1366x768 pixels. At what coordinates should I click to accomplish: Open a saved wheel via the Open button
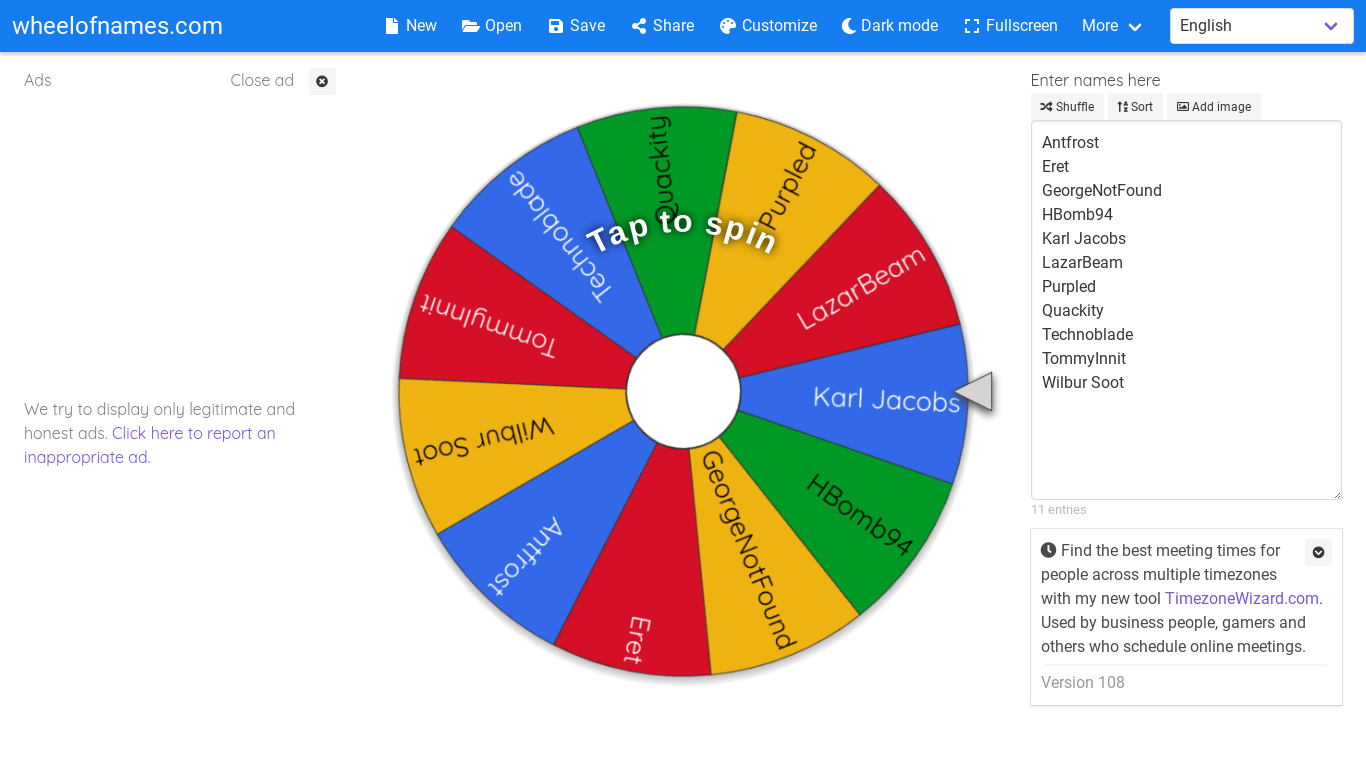click(492, 26)
